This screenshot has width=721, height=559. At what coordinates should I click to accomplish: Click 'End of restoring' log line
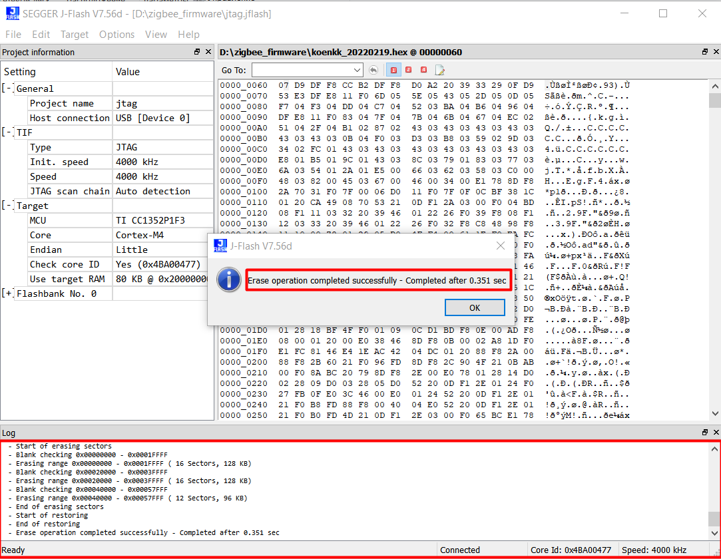click(48, 524)
